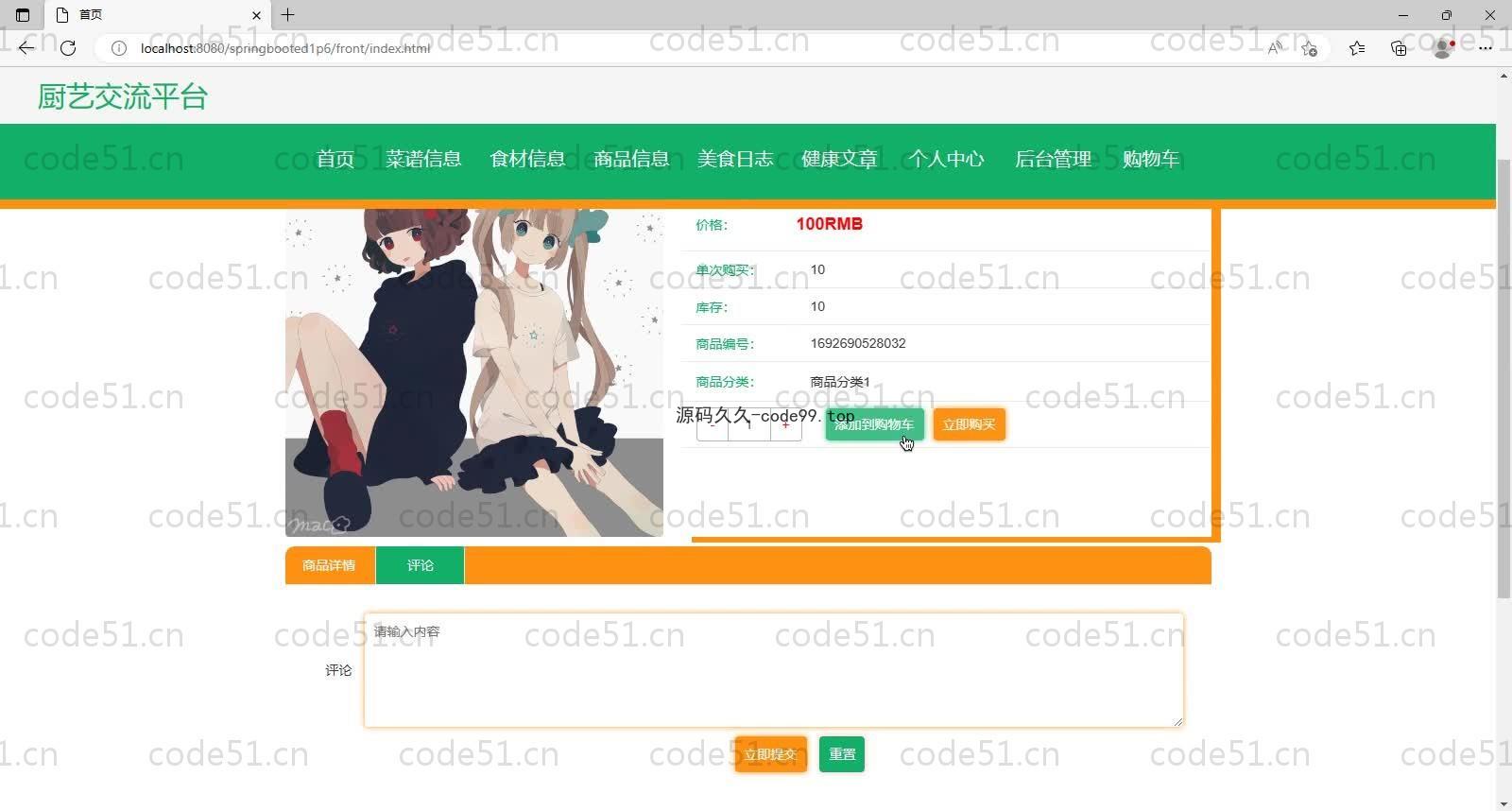
Task: Switch to 评论 tab
Action: tap(420, 565)
